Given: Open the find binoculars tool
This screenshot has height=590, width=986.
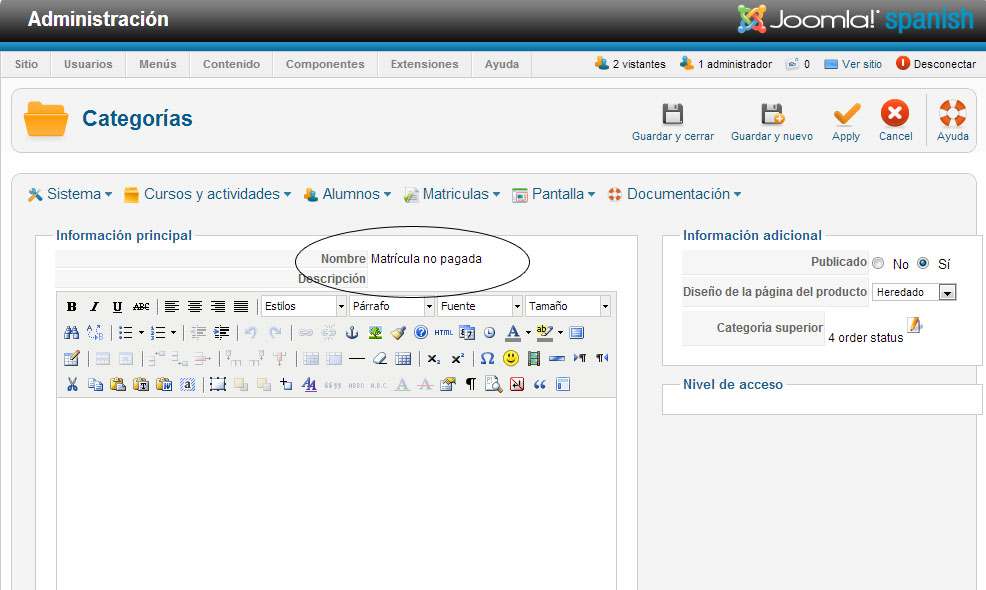Looking at the screenshot, I should (x=72, y=332).
